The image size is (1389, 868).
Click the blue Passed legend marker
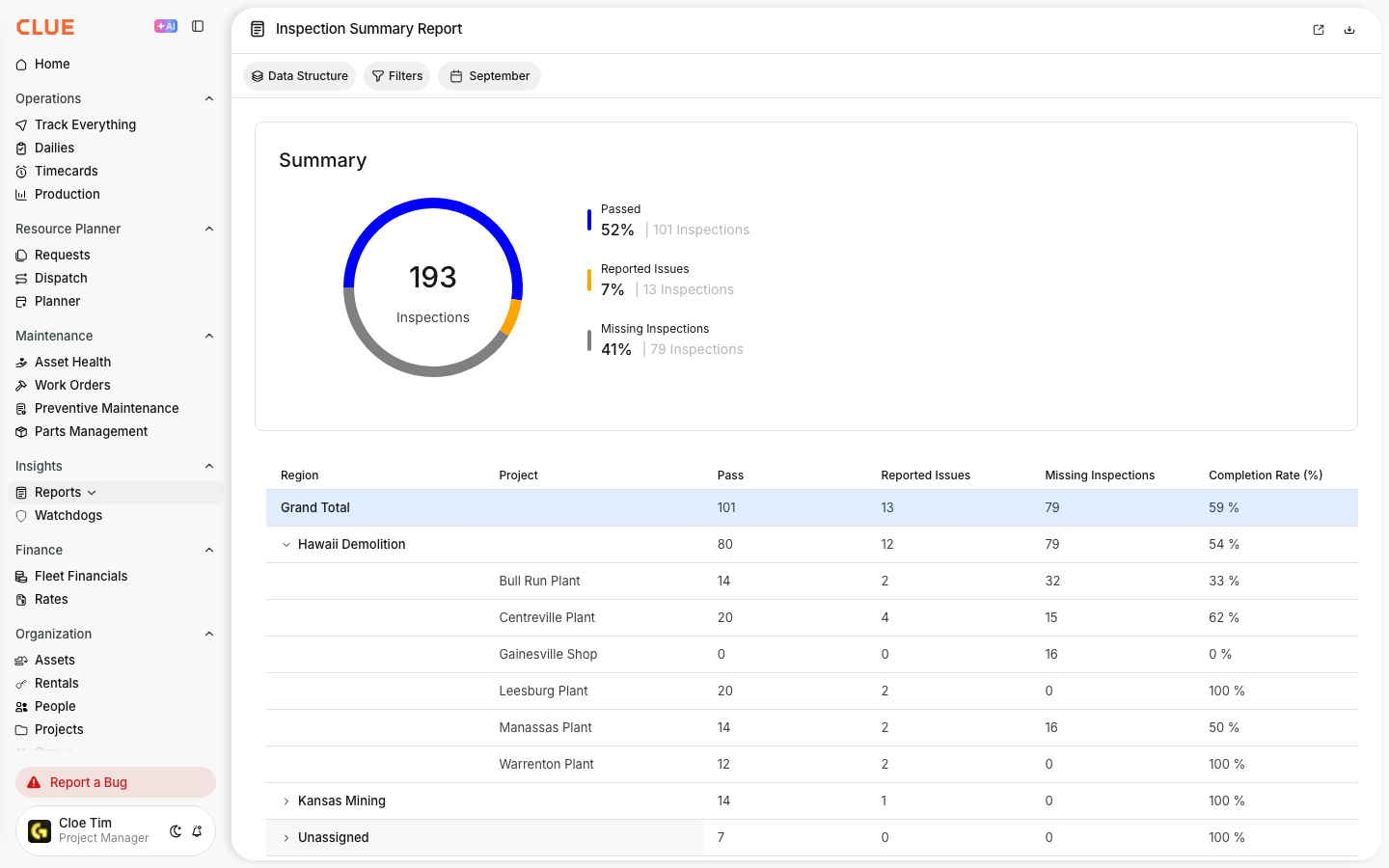(589, 220)
